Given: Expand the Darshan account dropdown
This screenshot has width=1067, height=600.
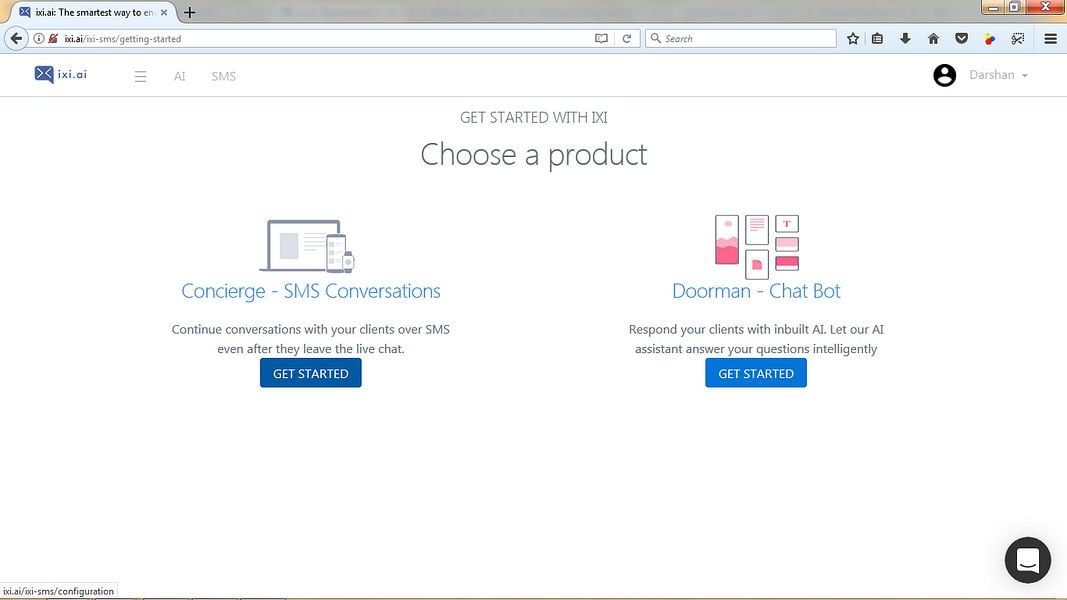Looking at the screenshot, I should 998,75.
